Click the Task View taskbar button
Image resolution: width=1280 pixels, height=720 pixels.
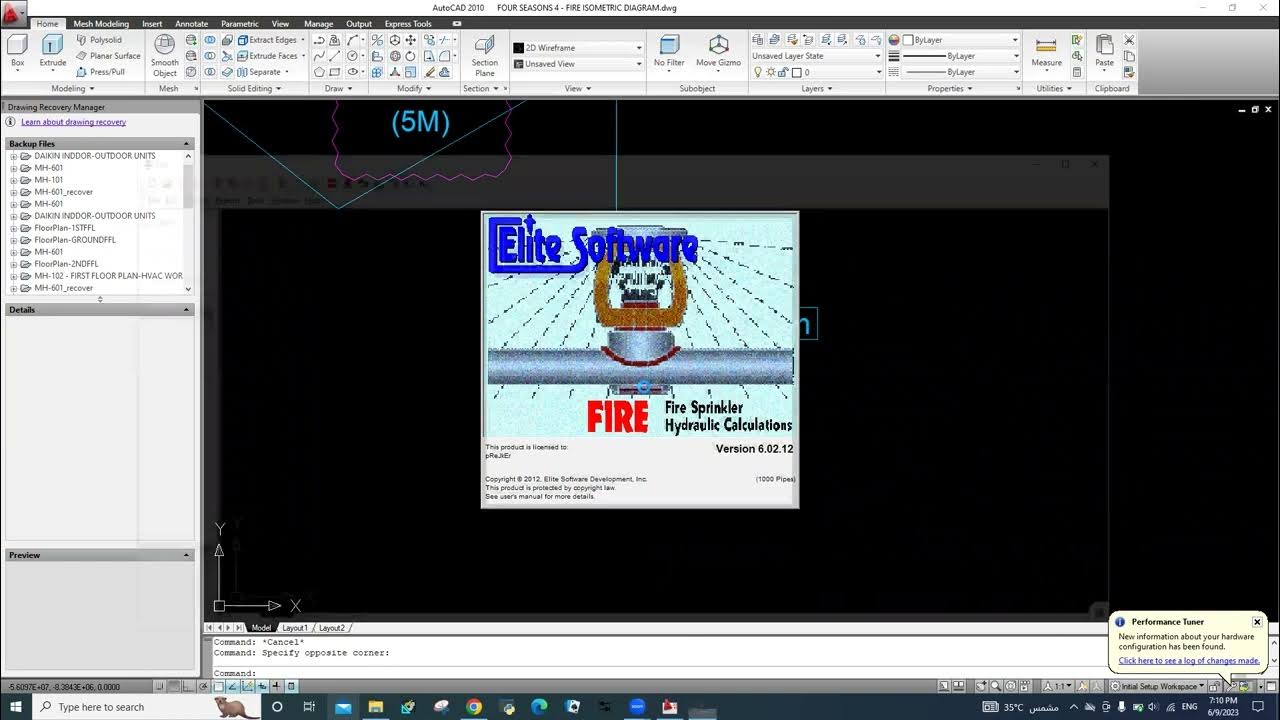[310, 707]
